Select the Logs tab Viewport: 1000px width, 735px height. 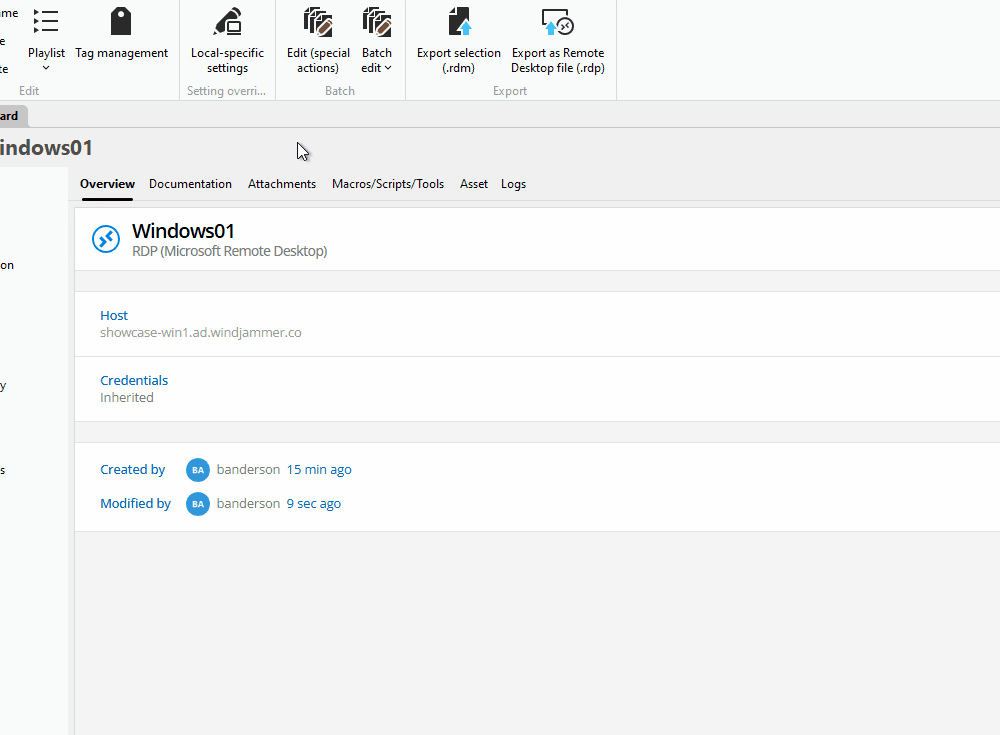click(x=513, y=184)
